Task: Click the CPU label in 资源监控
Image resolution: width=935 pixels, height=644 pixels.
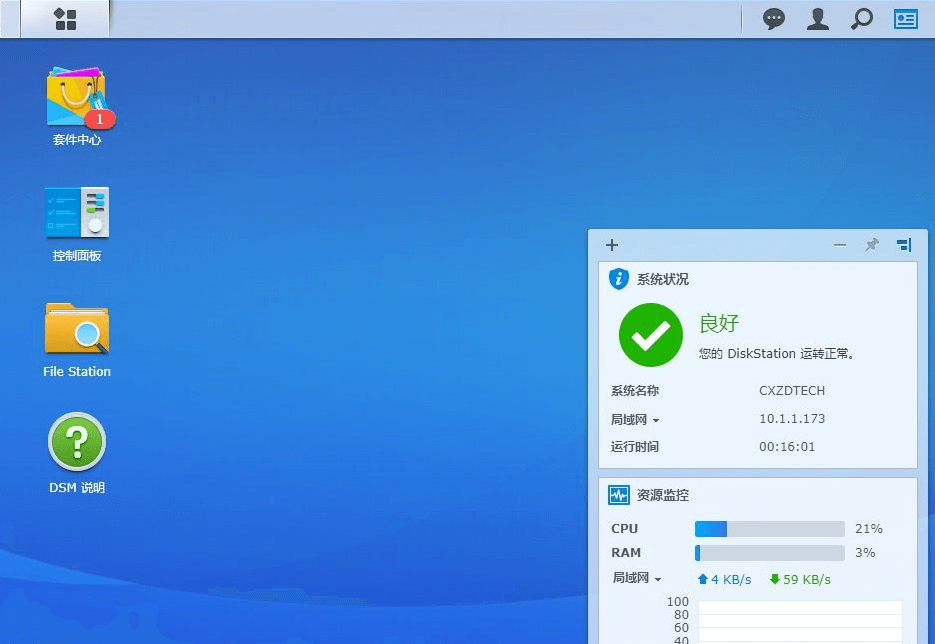Action: [624, 529]
